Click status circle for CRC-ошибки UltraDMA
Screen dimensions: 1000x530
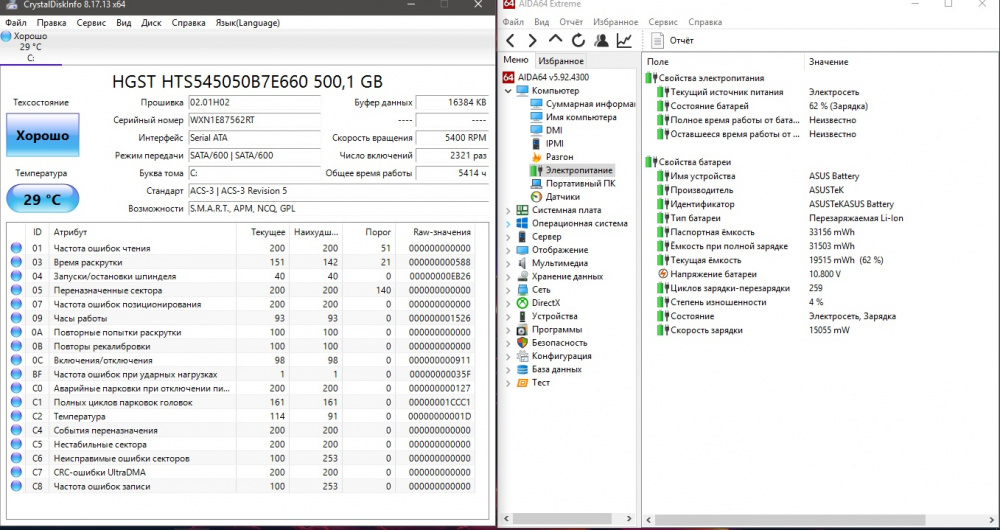pyautogui.click(x=16, y=473)
